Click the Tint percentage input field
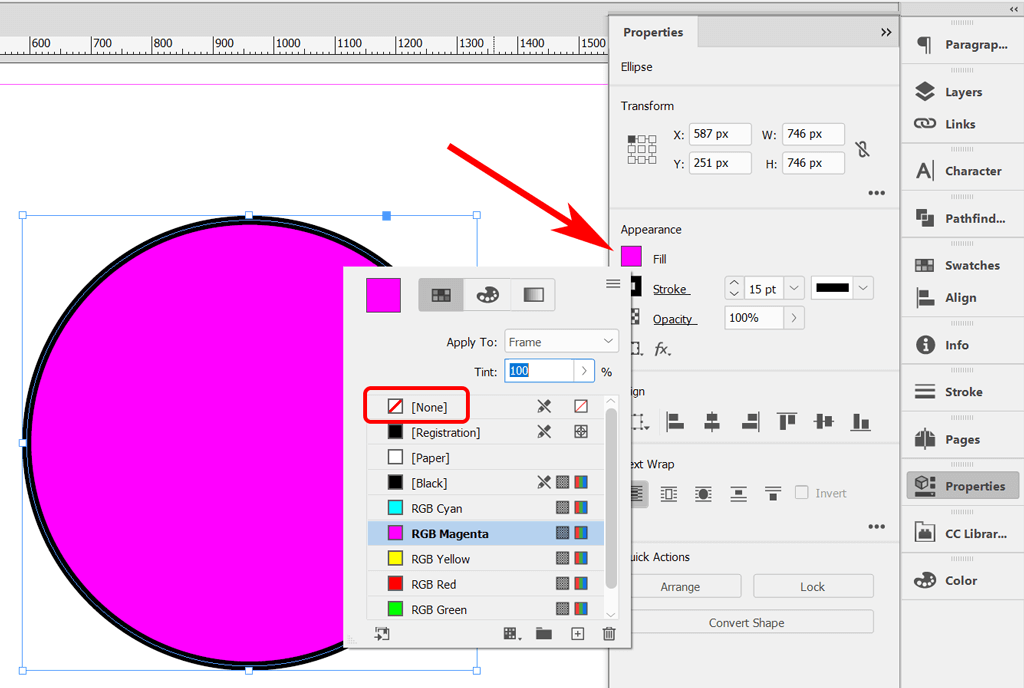 coord(538,371)
